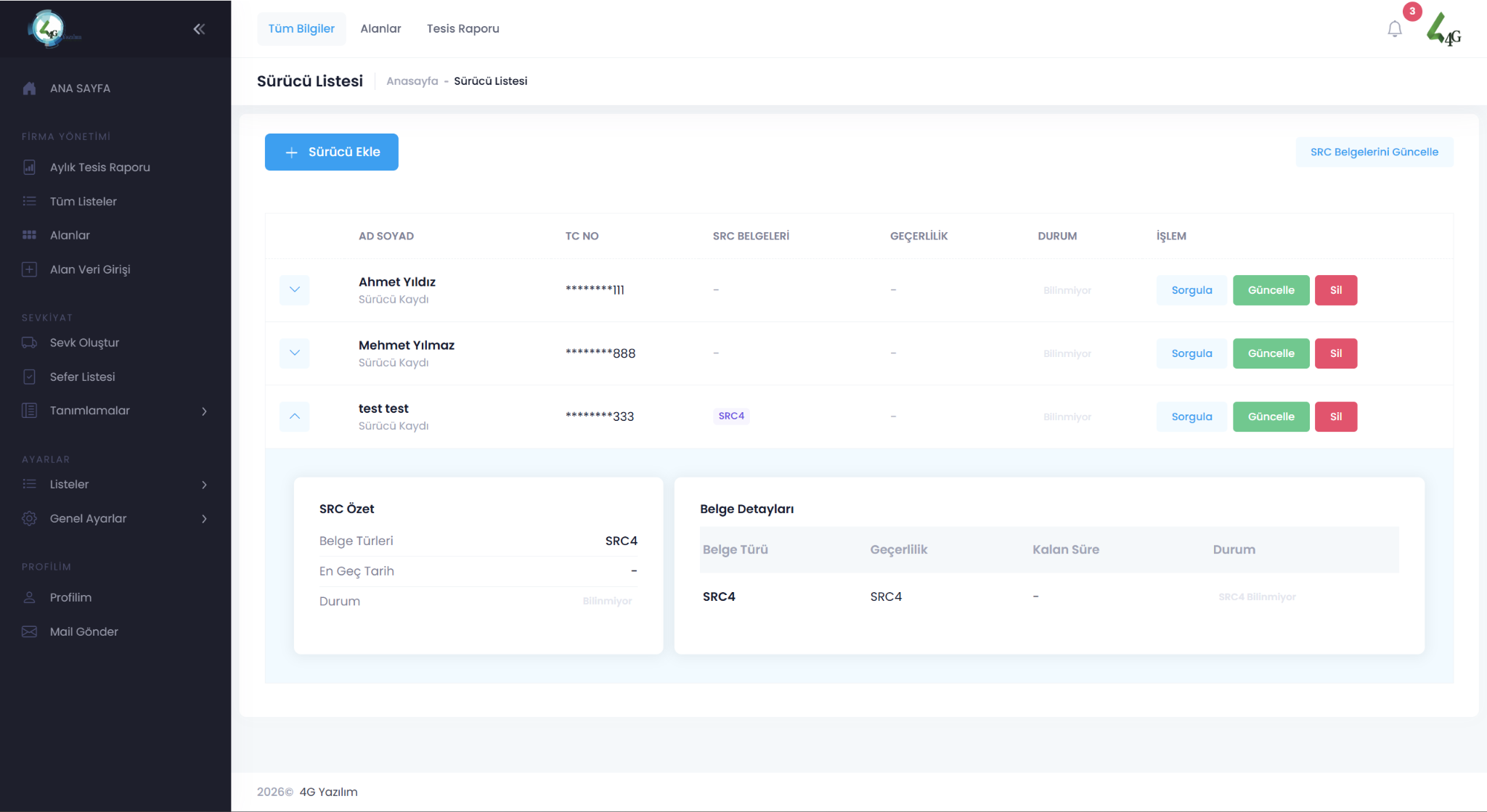Screen dimensions: 1487x812
Task: Open Tüm Listeler in sidebar
Action: [83, 201]
